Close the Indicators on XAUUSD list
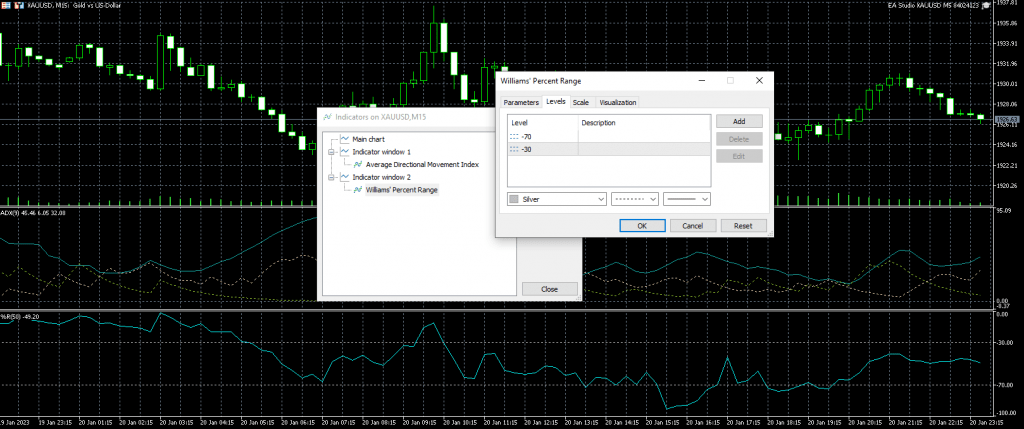 tap(549, 289)
